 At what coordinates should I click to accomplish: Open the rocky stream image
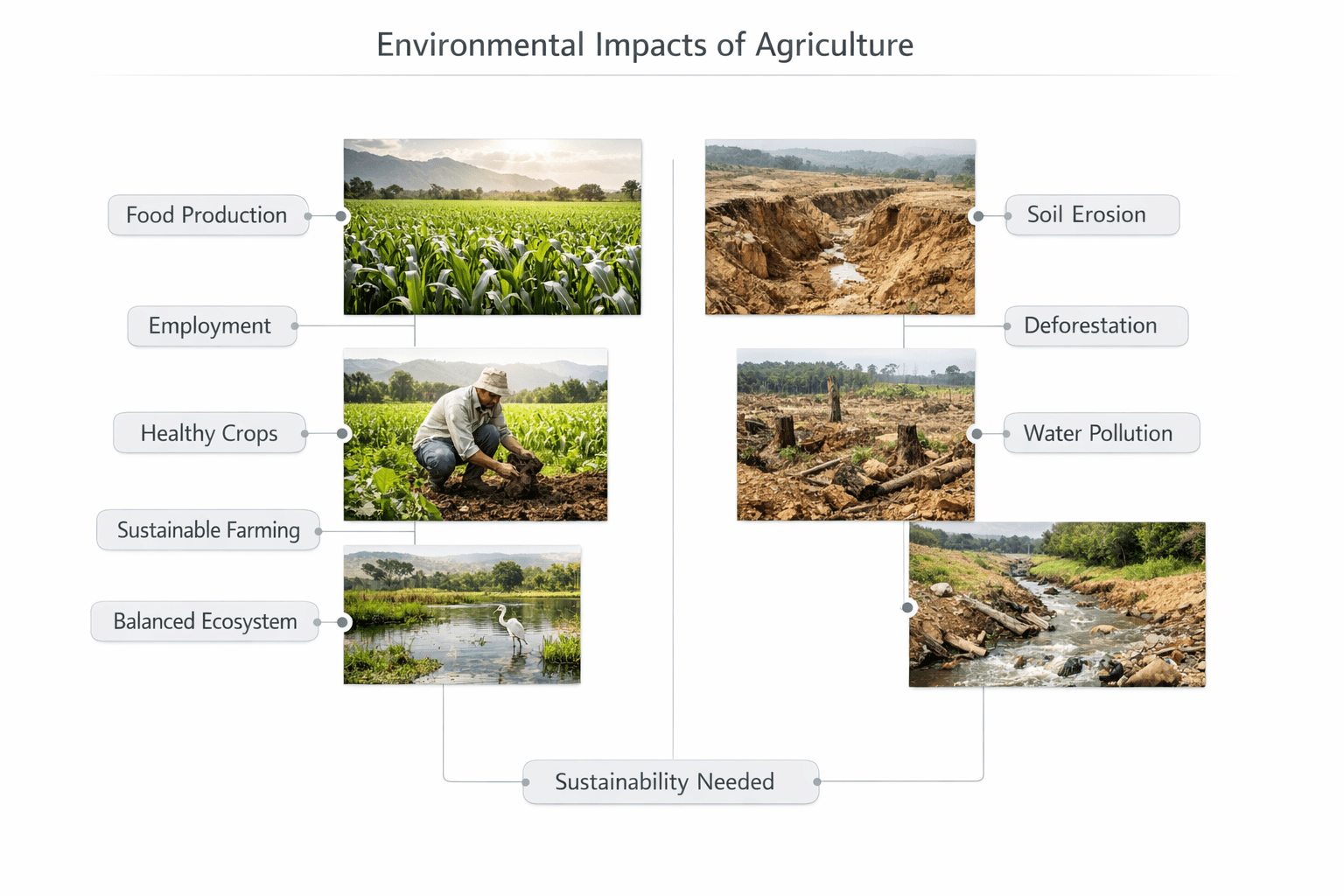point(1057,605)
